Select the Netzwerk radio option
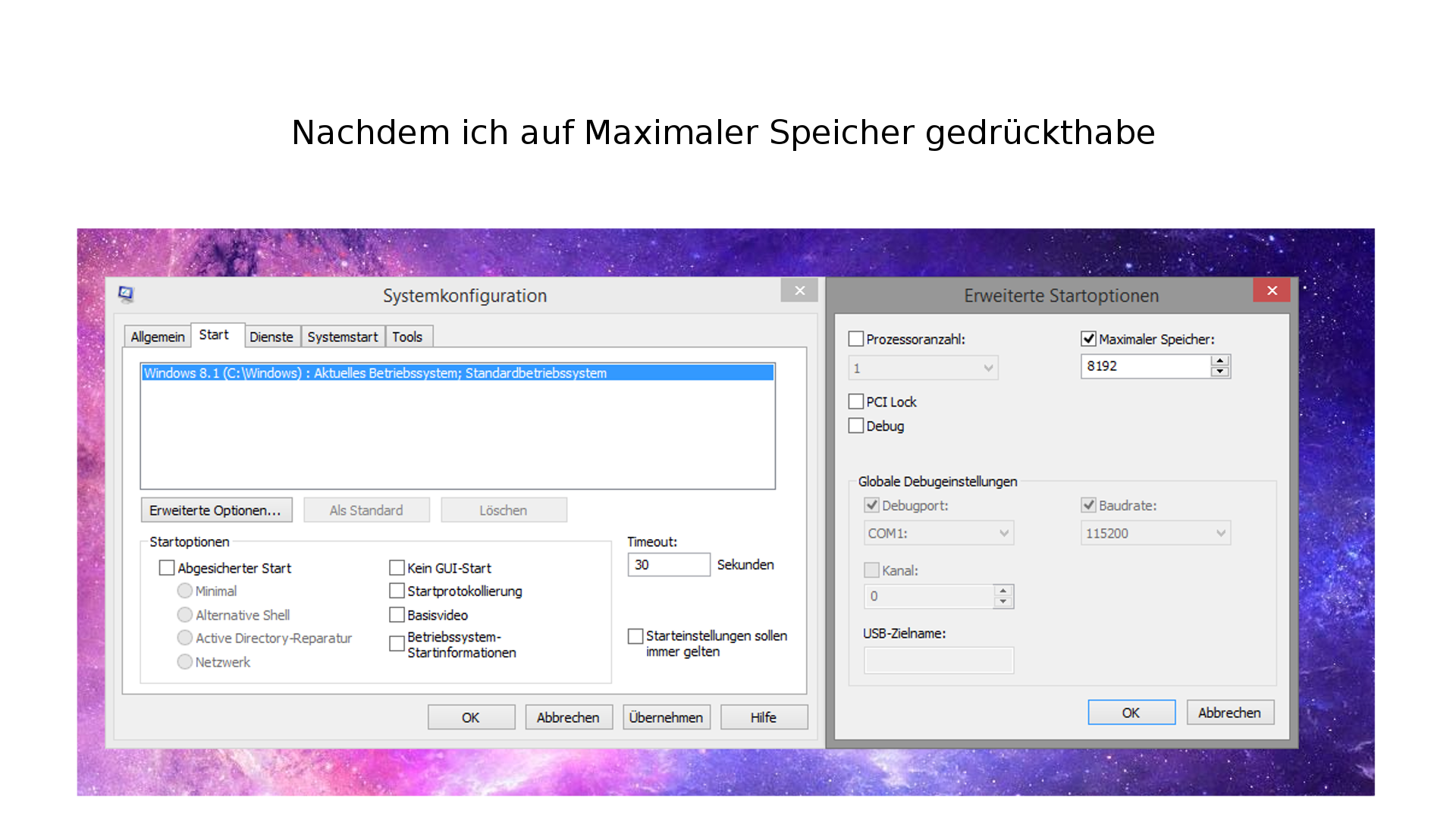The width and height of the screenshot is (1456, 819). coord(184,662)
